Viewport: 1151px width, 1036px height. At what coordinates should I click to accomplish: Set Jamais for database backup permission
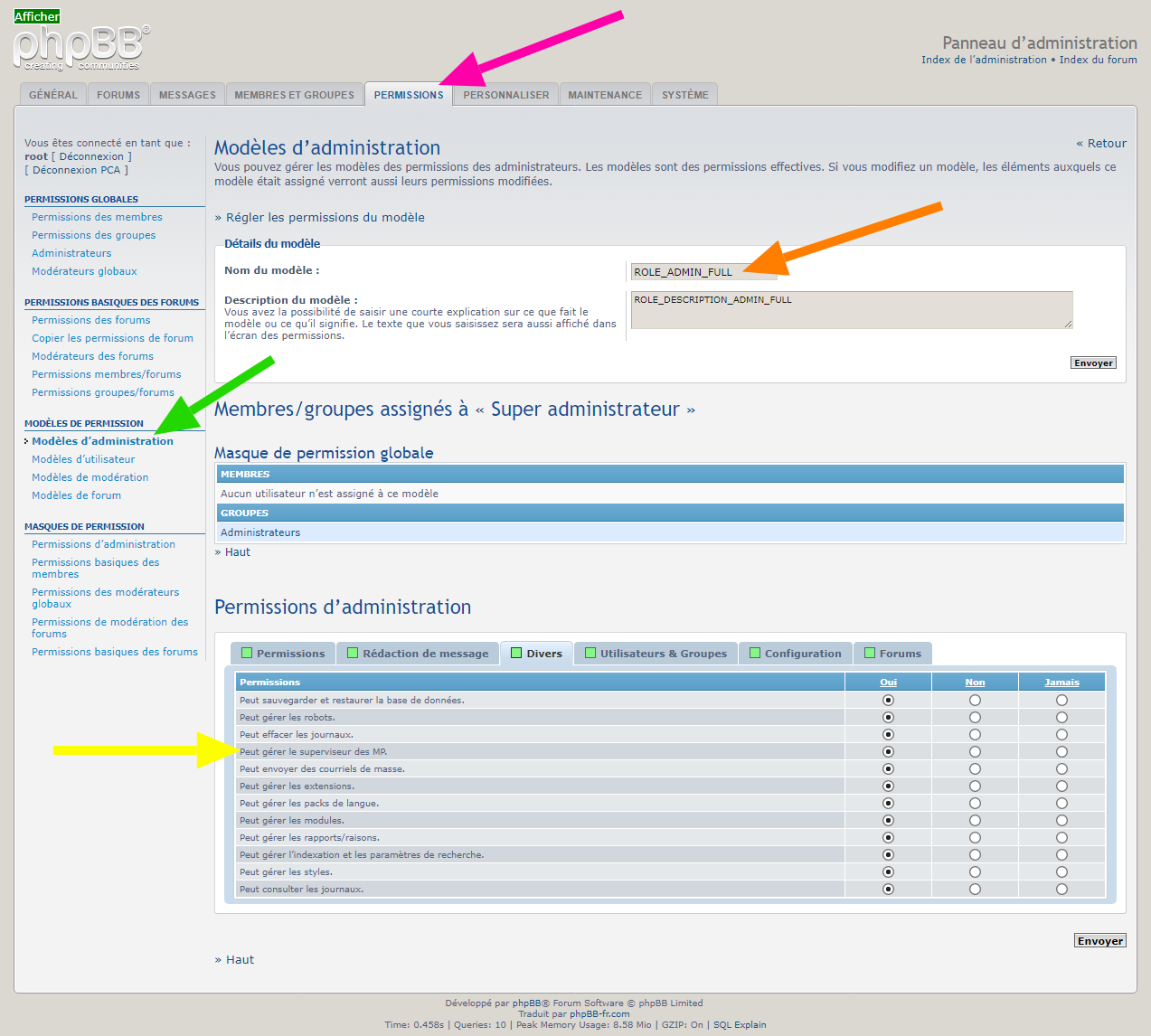click(1061, 701)
